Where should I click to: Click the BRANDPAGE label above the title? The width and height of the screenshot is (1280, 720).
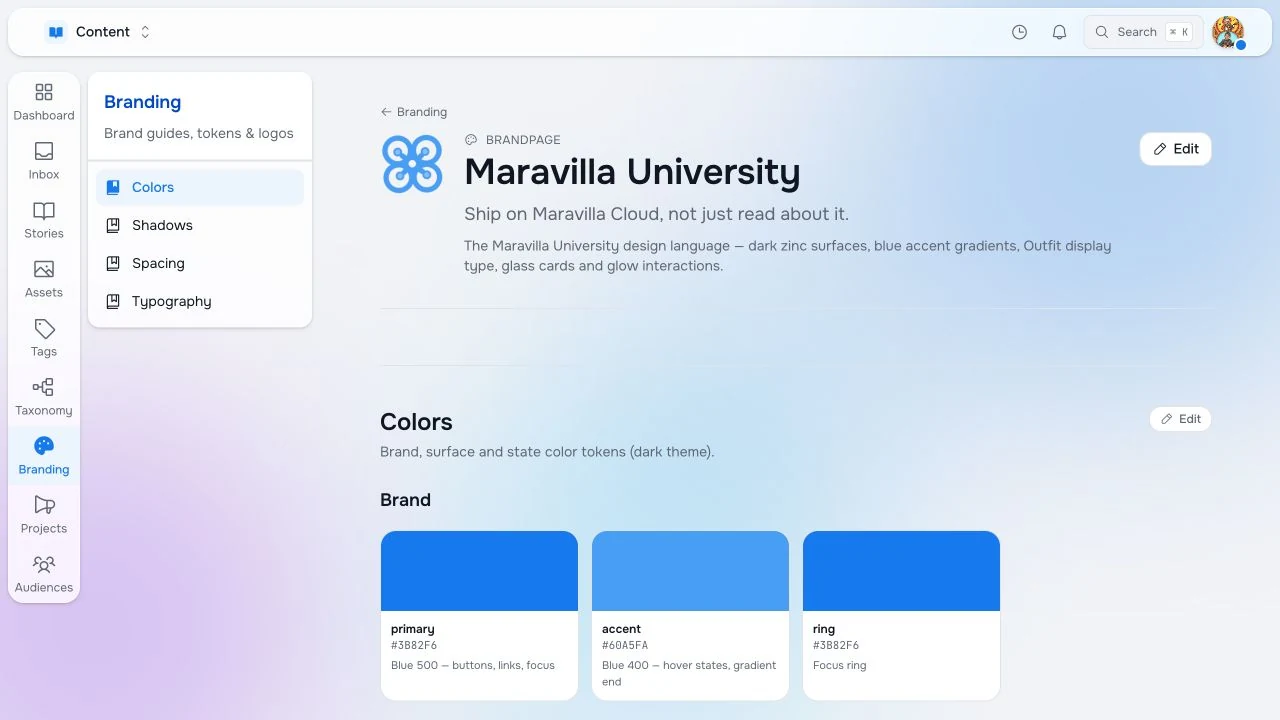pyautogui.click(x=523, y=140)
